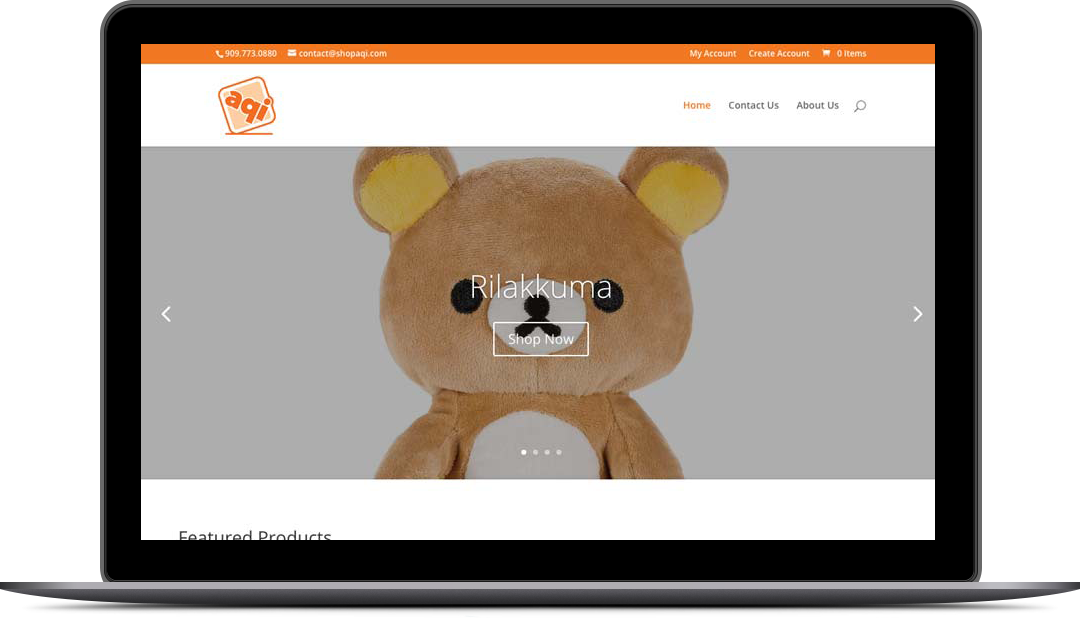Open the search using the magnifier icon

[x=860, y=105]
